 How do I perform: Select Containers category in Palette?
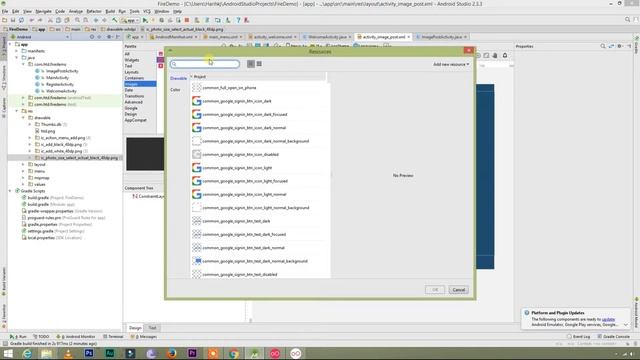(134, 78)
